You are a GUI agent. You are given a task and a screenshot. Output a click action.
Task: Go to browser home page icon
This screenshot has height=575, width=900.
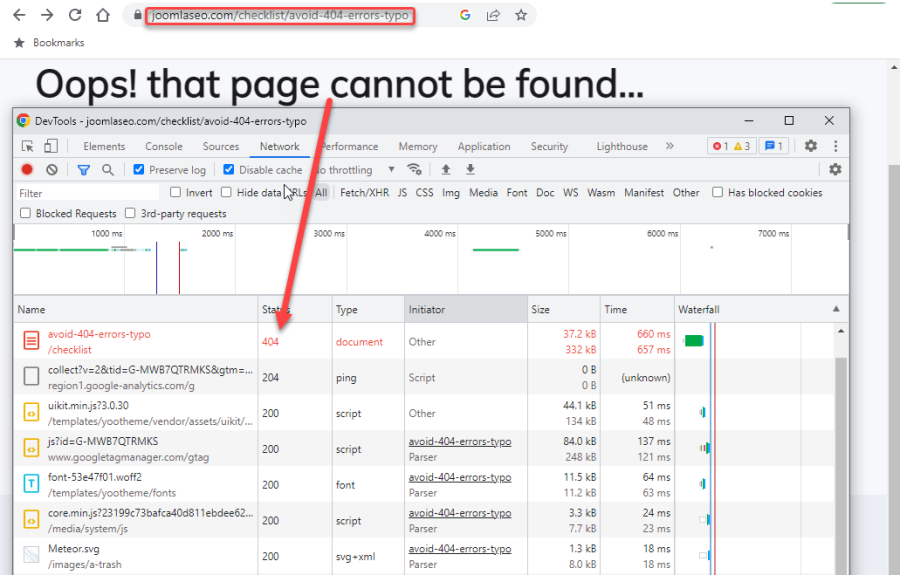click(103, 15)
